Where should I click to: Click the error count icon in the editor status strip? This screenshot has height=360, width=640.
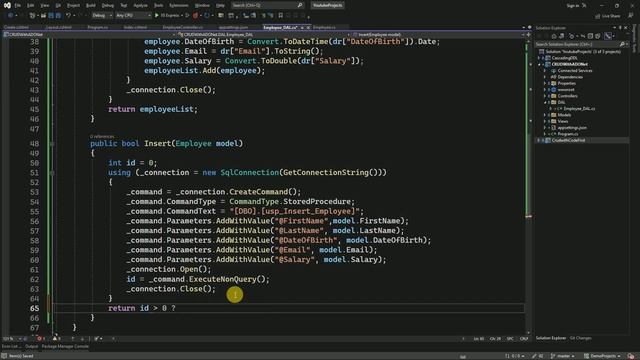pos(41,338)
